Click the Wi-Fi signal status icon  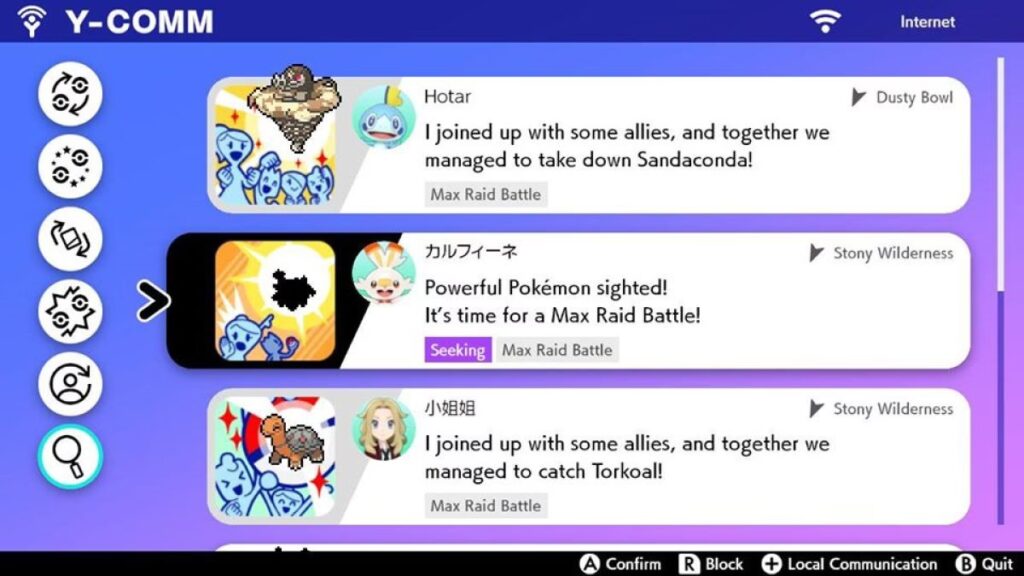pyautogui.click(x=825, y=21)
